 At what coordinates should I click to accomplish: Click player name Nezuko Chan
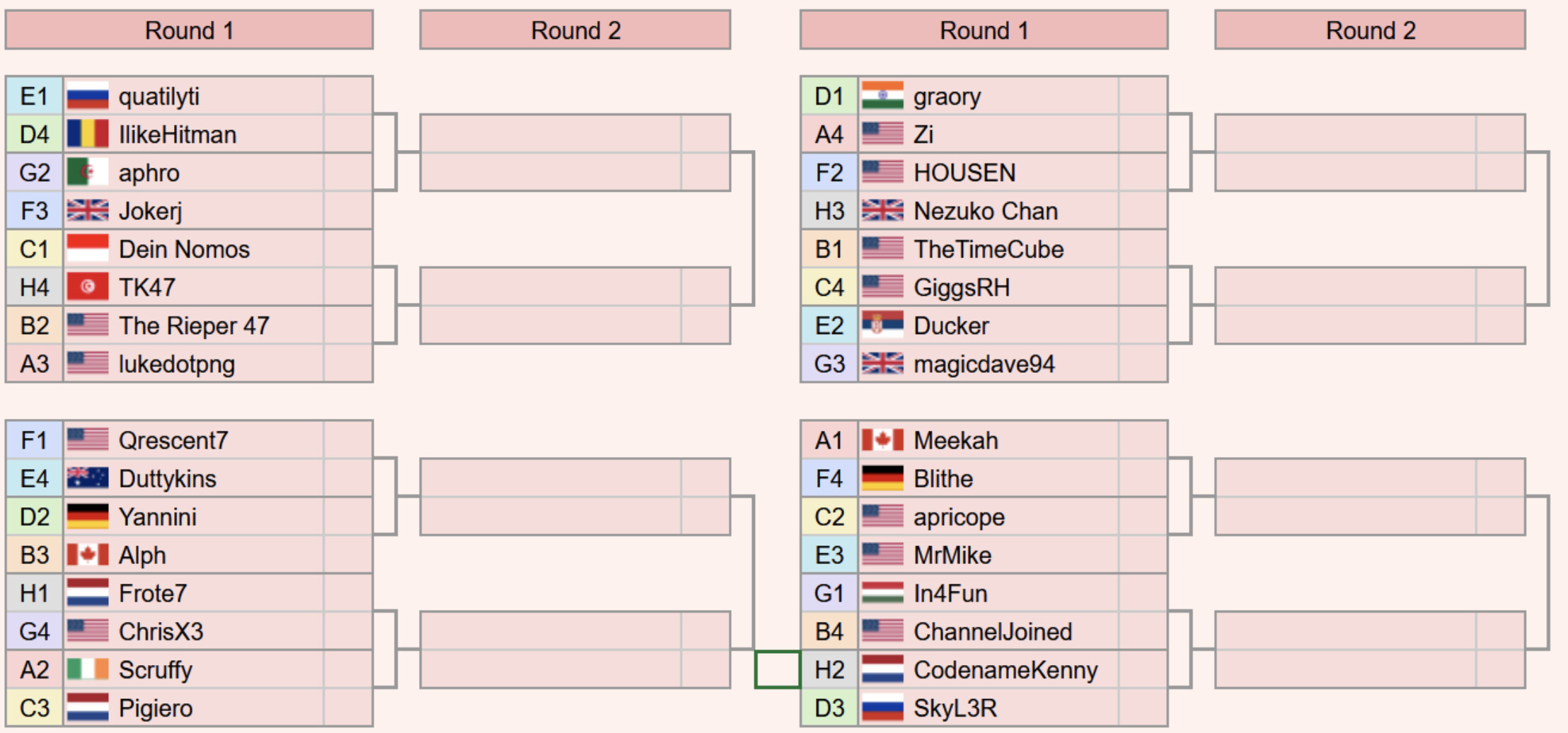pyautogui.click(x=986, y=211)
